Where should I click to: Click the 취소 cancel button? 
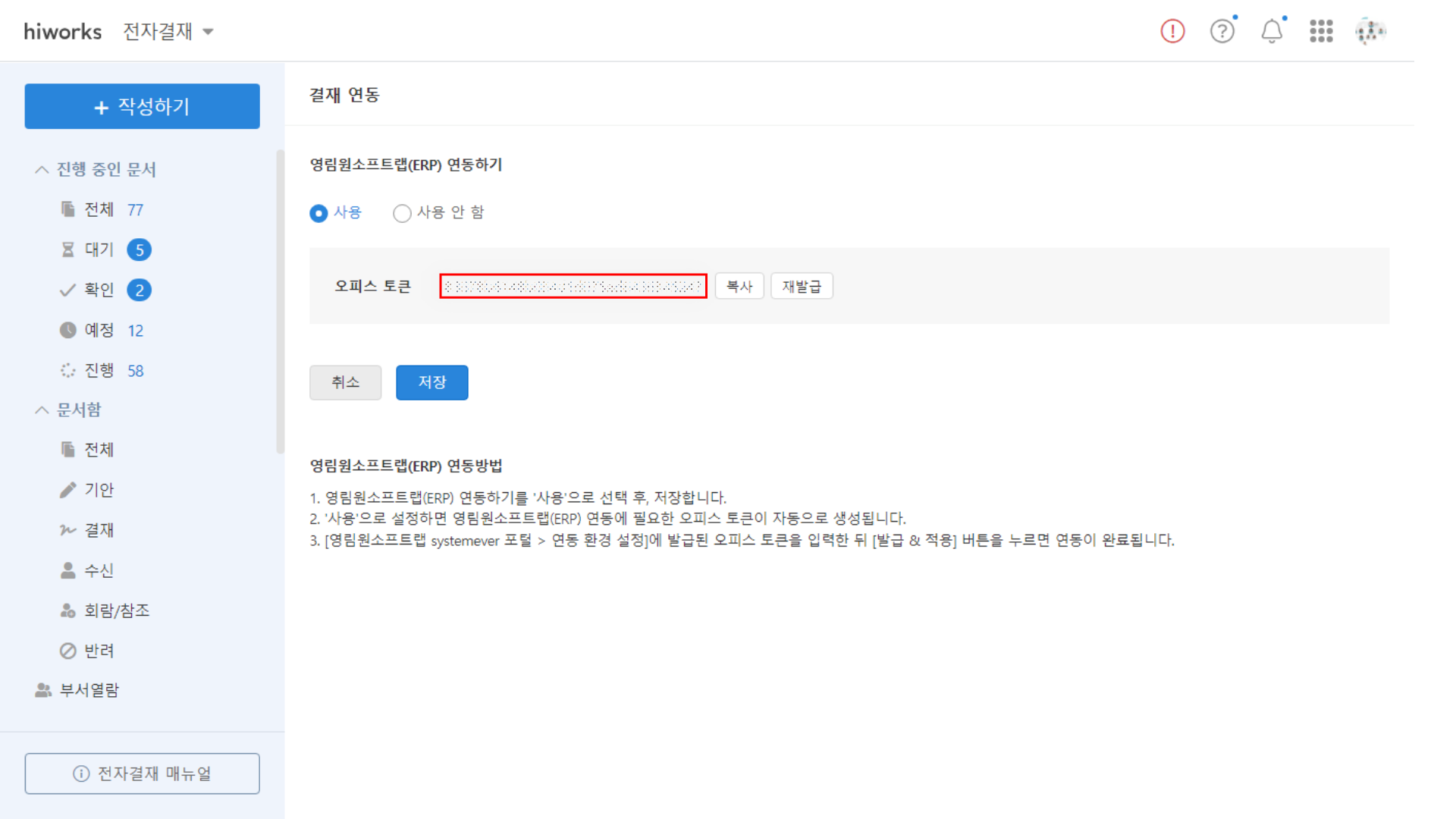click(x=345, y=382)
